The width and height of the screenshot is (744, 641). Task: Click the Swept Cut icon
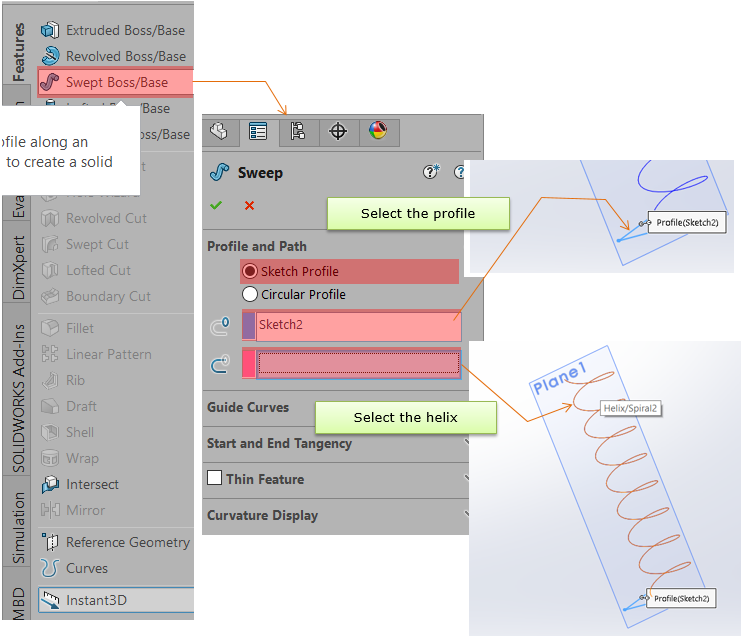(50, 244)
